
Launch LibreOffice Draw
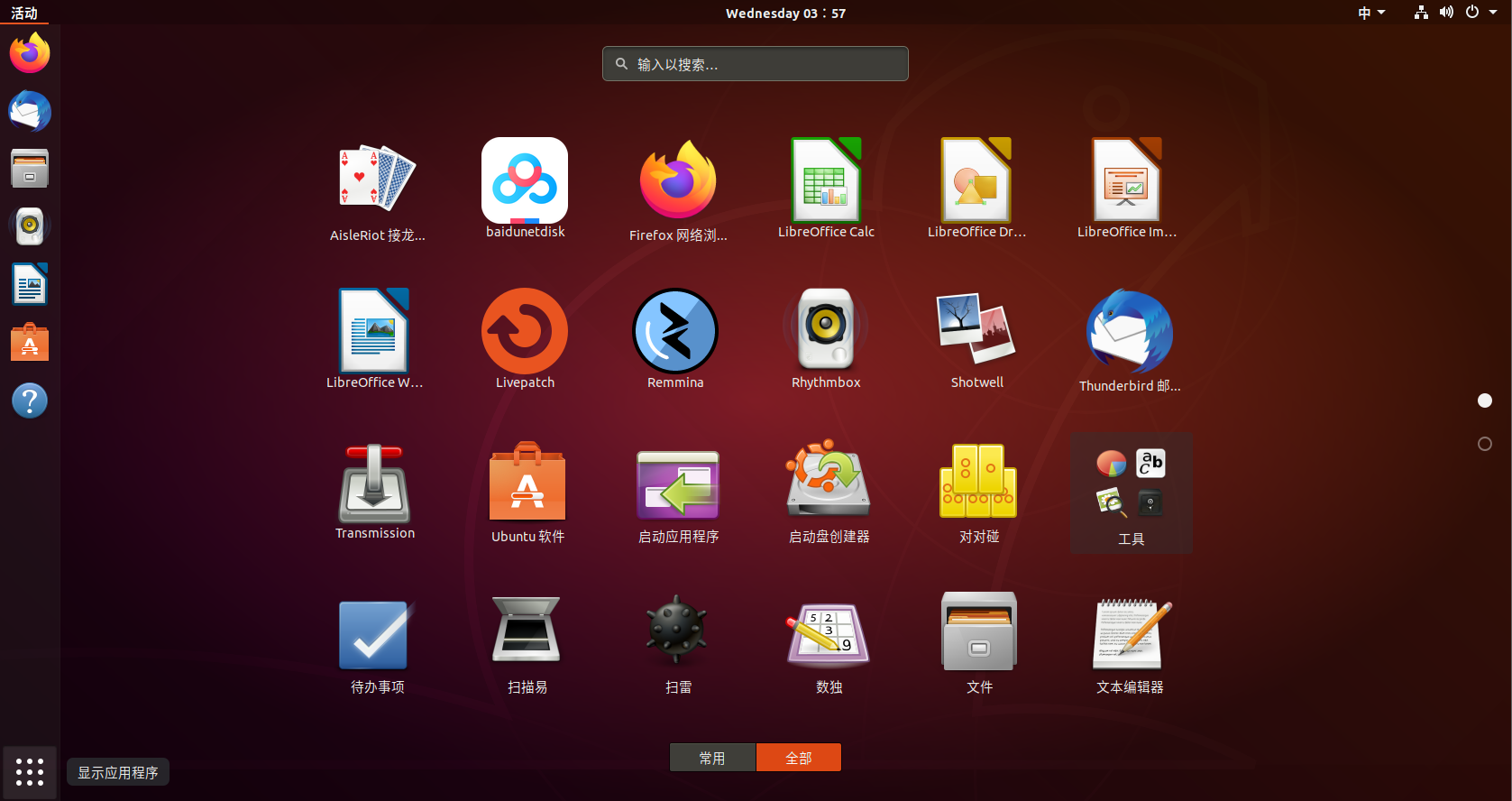click(976, 189)
